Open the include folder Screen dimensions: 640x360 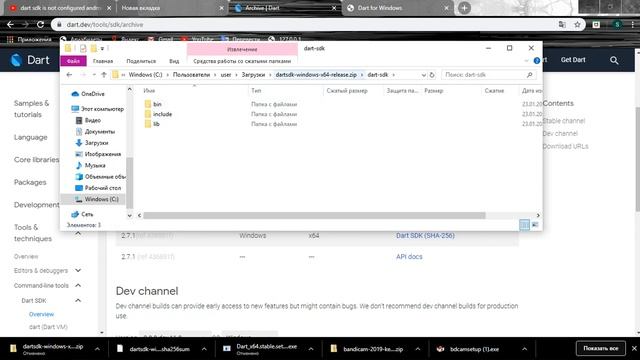coord(158,114)
